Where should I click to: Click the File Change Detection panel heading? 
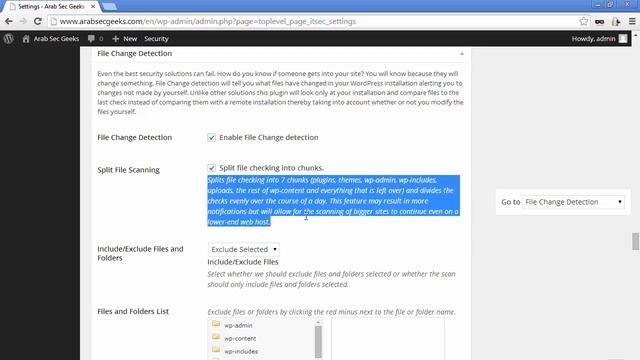134,53
